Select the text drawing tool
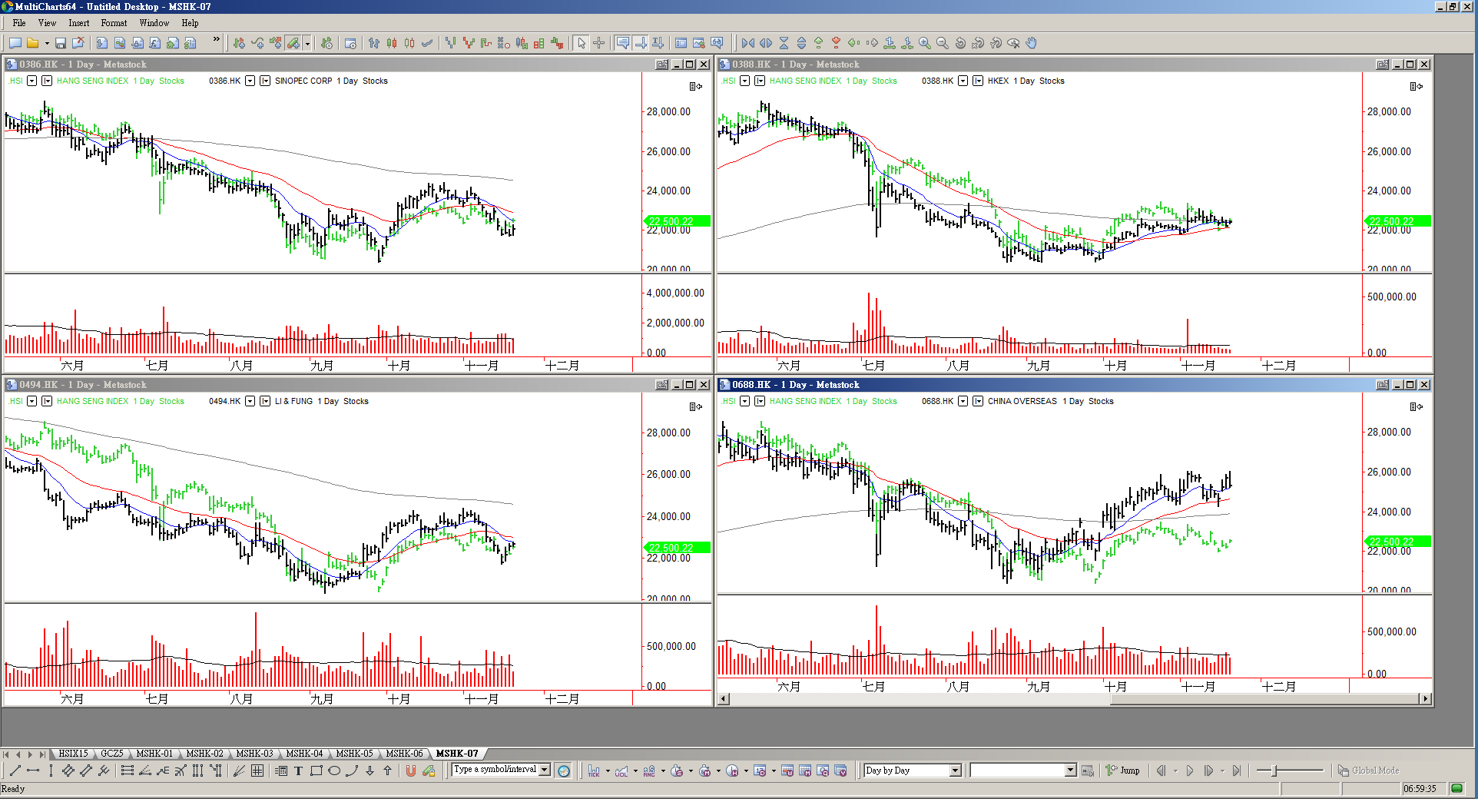 tap(298, 771)
